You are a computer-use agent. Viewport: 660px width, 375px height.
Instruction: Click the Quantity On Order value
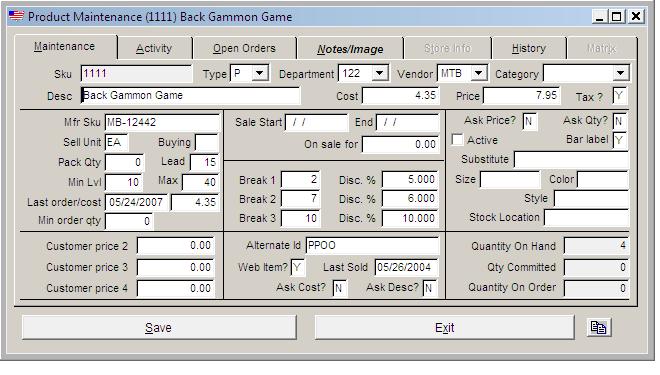(596, 288)
